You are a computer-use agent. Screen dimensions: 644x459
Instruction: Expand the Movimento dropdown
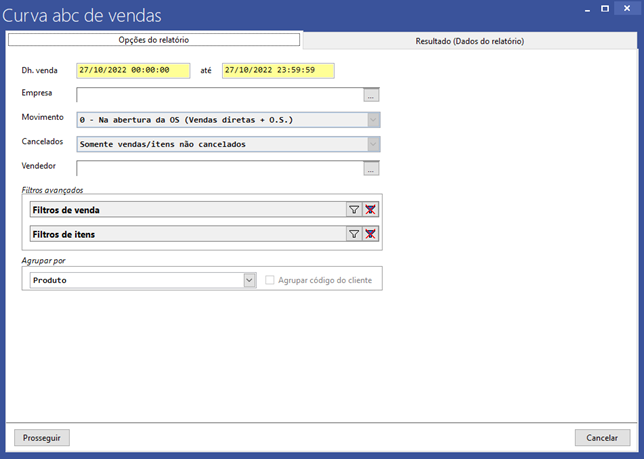(x=373, y=120)
